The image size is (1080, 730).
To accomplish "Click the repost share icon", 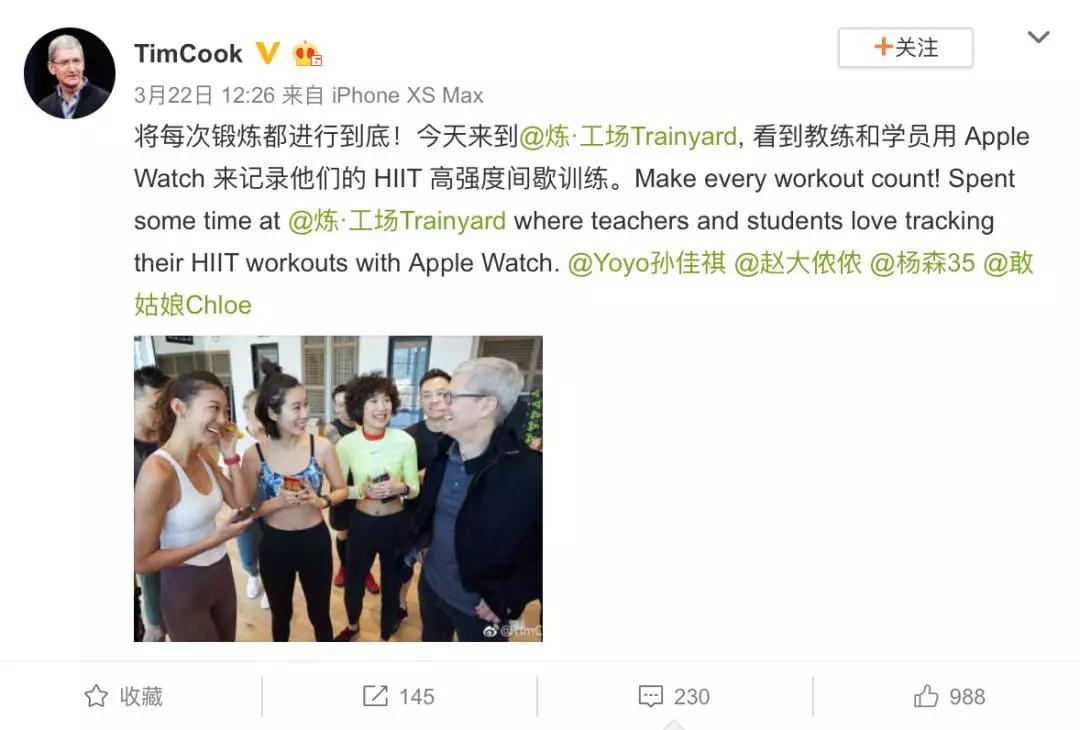I will click(375, 696).
